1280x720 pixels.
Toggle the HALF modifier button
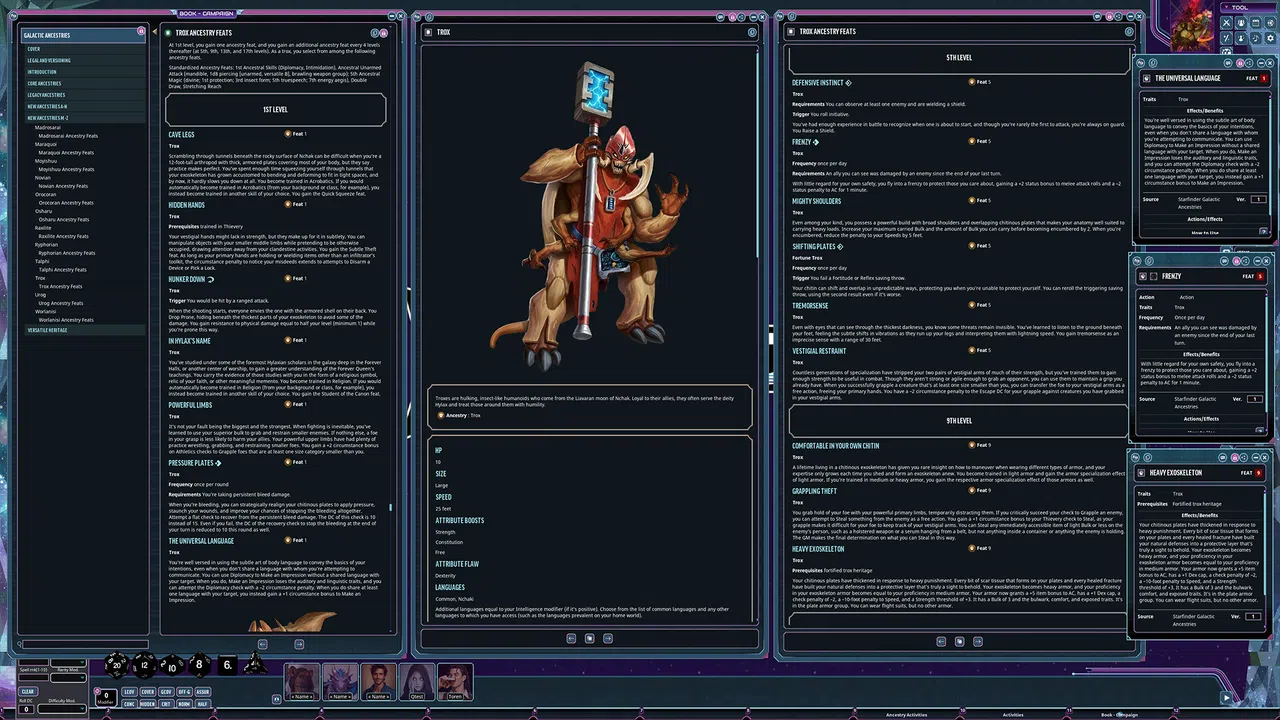point(203,704)
